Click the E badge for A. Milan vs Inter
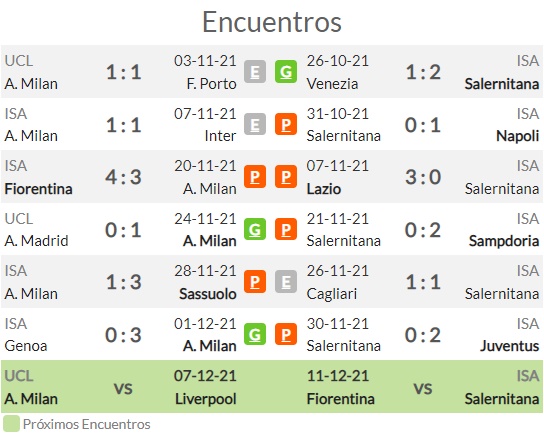The width and height of the screenshot is (544, 435). (x=255, y=124)
